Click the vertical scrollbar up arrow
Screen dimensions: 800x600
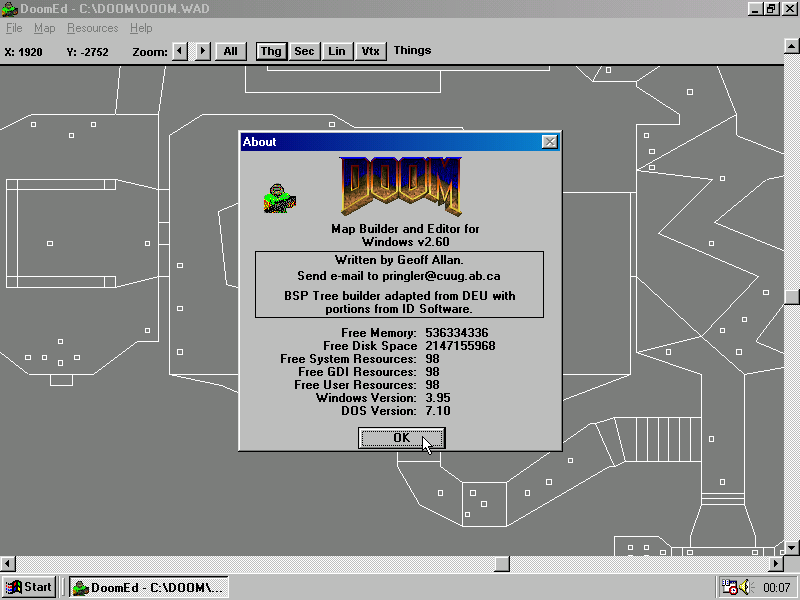tap(791, 46)
